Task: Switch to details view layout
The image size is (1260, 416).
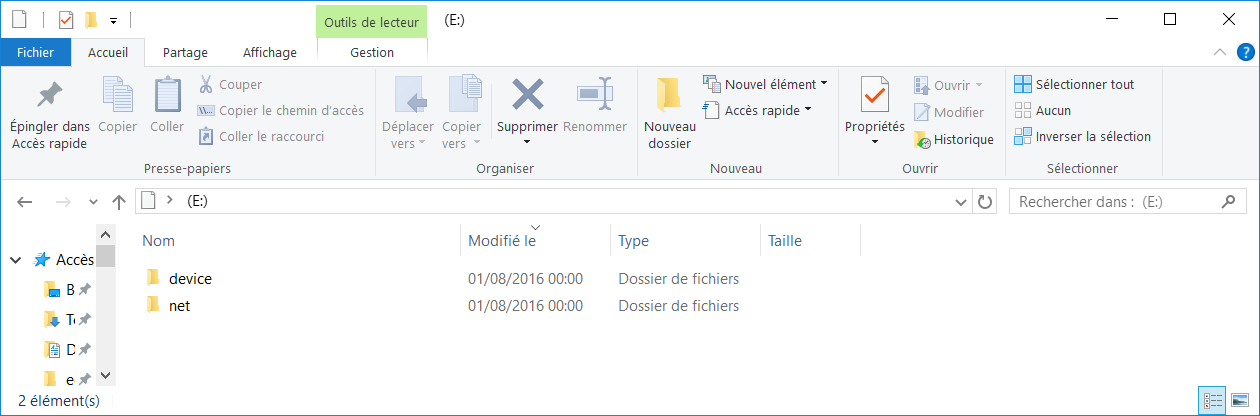Action: [x=1214, y=401]
